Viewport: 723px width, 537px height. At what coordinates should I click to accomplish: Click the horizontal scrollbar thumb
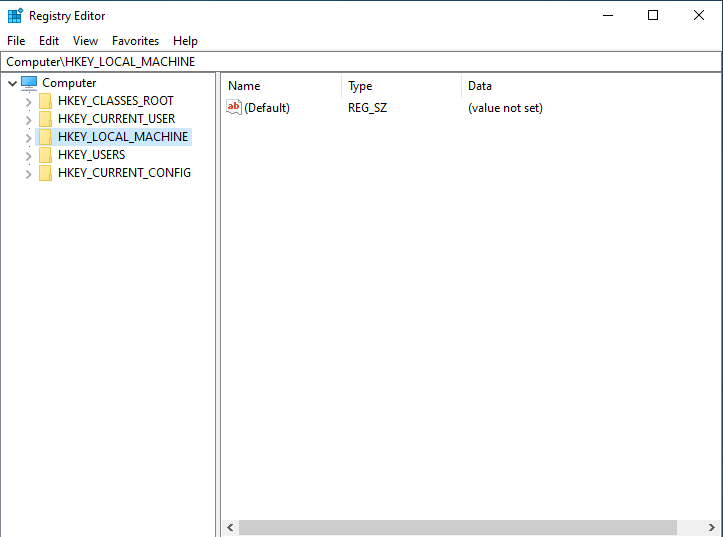[457, 527]
